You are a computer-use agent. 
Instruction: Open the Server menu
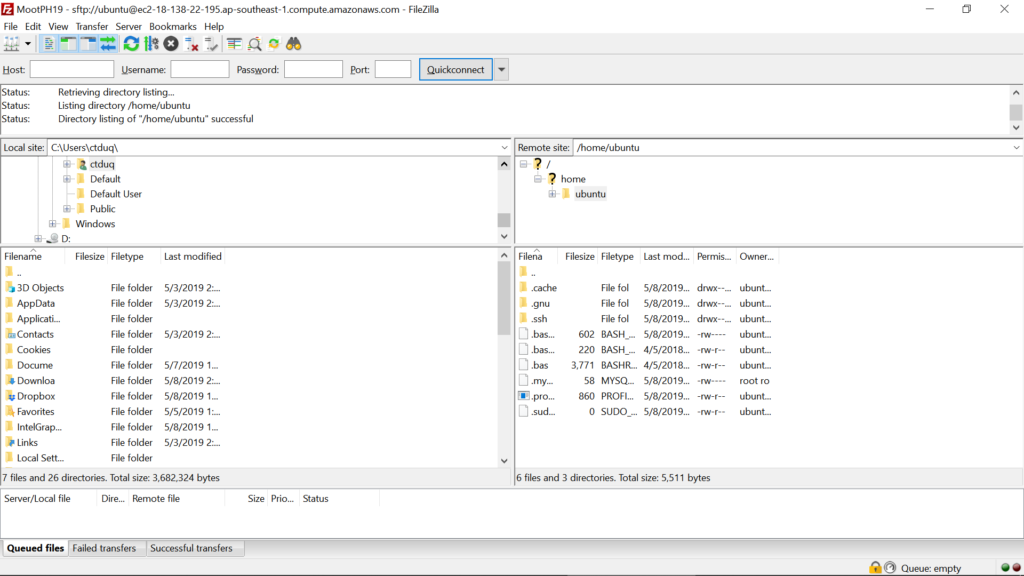(128, 27)
